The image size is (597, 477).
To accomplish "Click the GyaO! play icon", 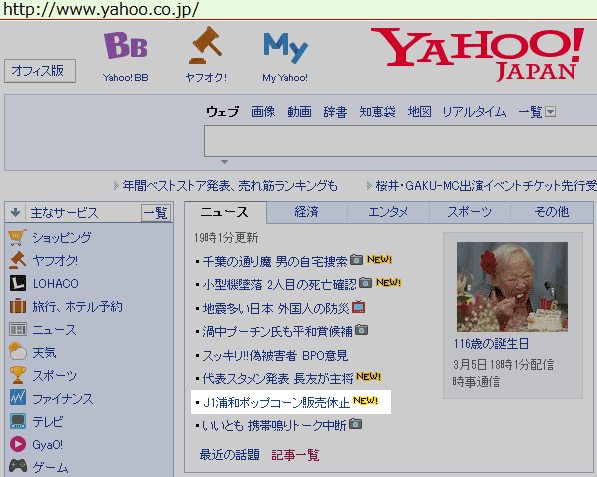I will point(18,444).
